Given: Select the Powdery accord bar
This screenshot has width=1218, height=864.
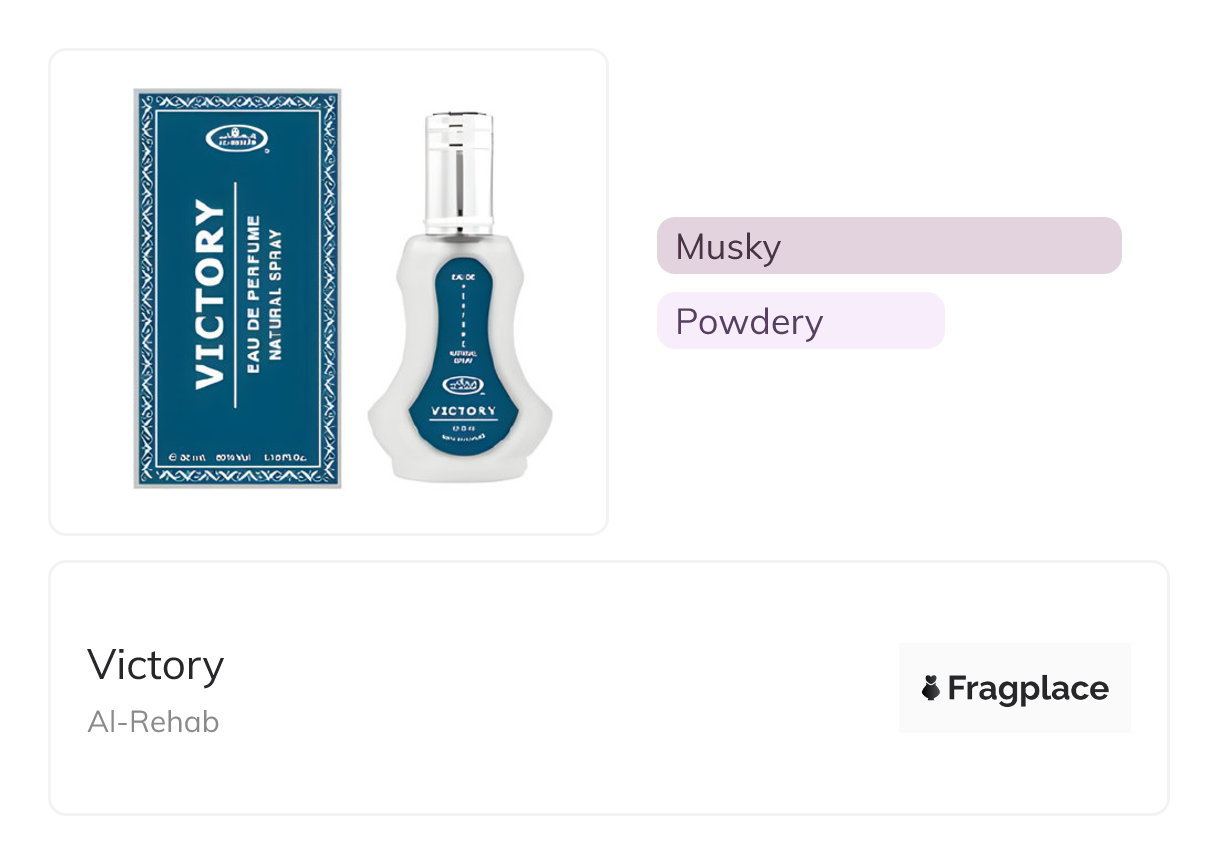Looking at the screenshot, I should click(x=800, y=321).
